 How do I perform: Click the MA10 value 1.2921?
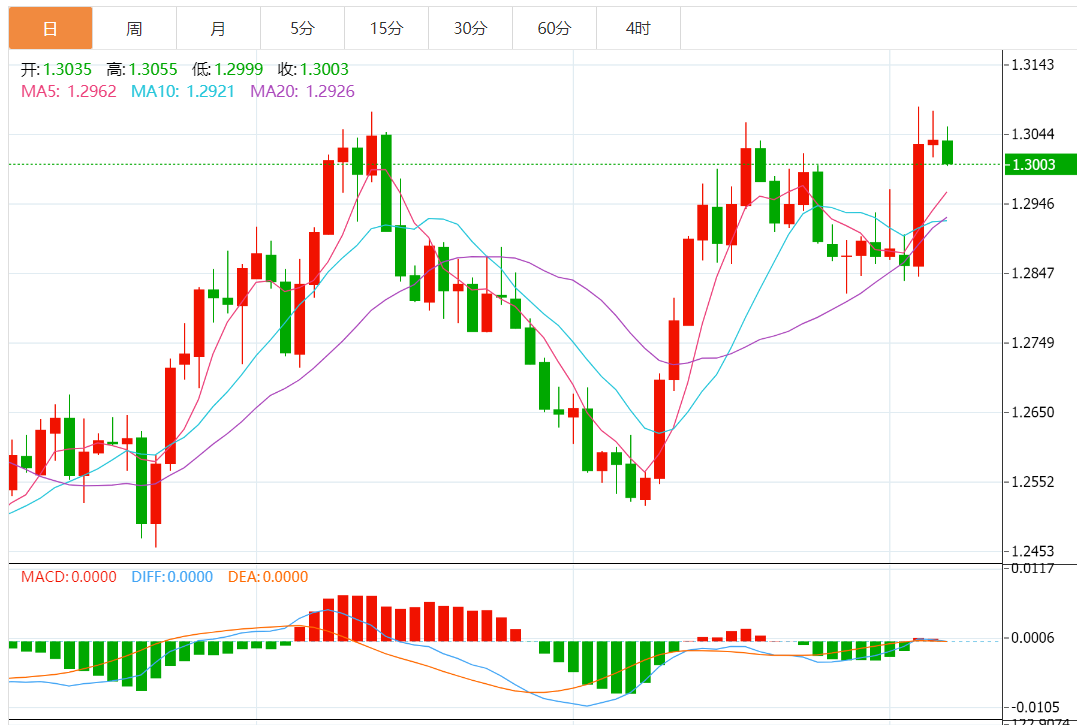(x=209, y=91)
